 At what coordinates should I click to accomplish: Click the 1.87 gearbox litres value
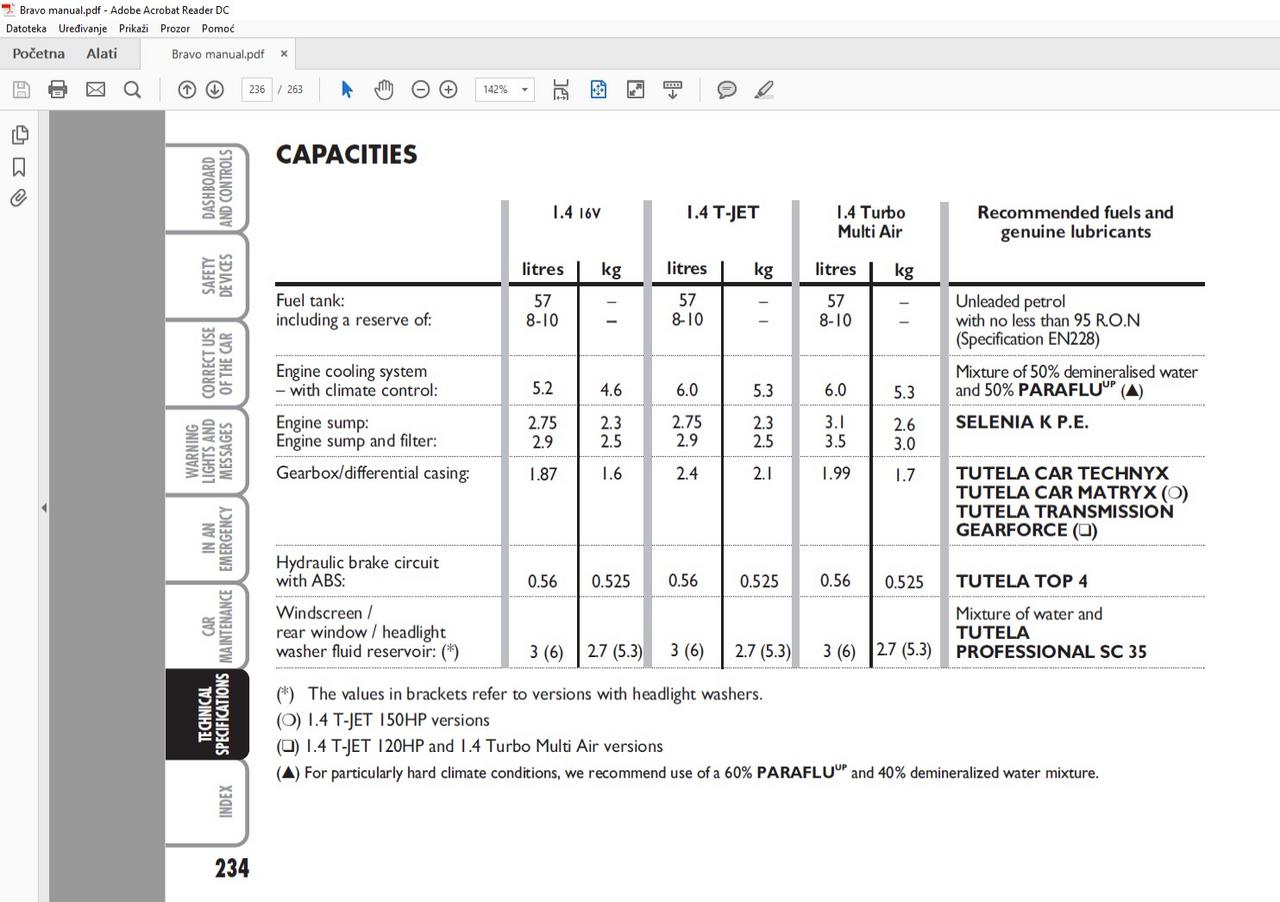coord(542,474)
